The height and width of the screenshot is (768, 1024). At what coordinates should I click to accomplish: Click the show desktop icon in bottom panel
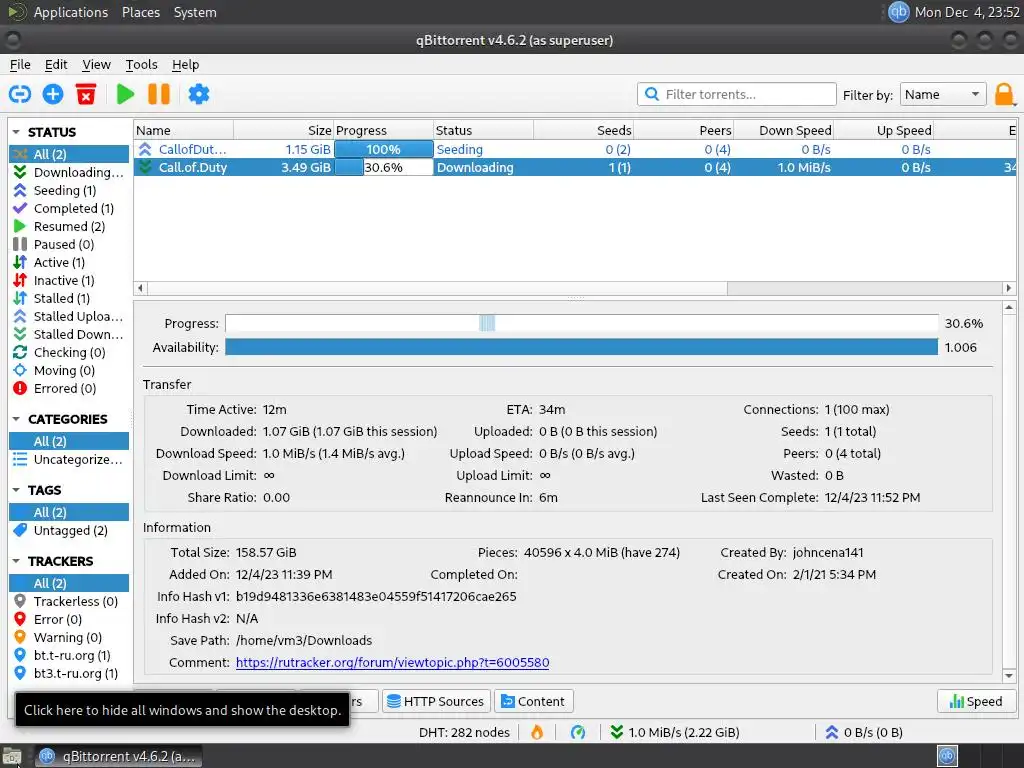tap(12, 757)
